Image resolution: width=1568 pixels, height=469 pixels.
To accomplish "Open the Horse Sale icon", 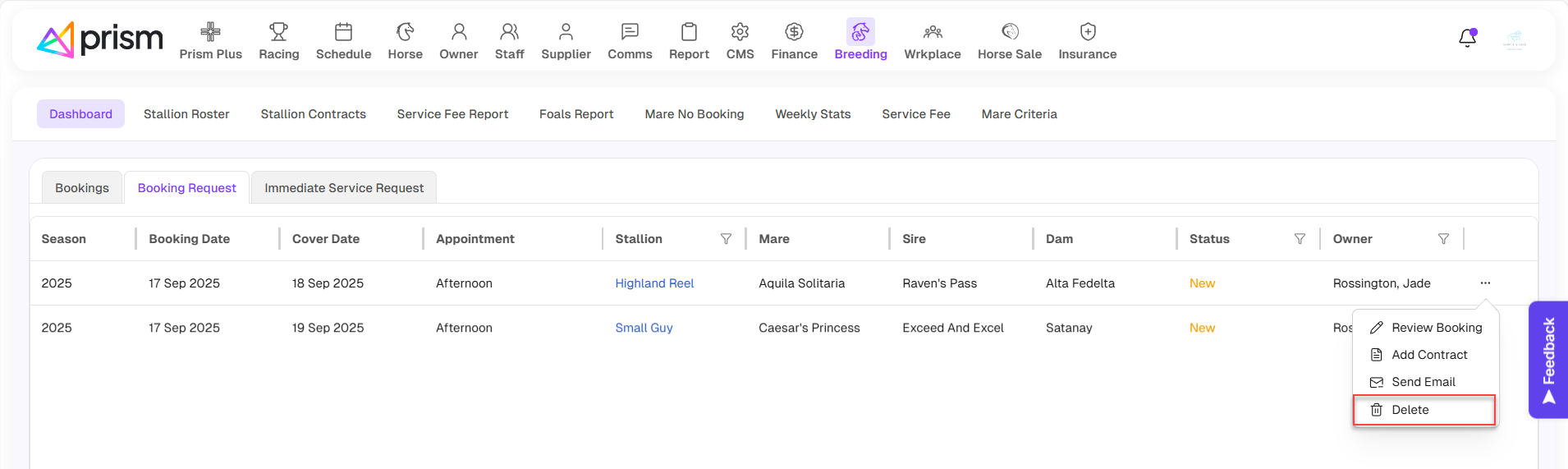I will tap(1009, 32).
